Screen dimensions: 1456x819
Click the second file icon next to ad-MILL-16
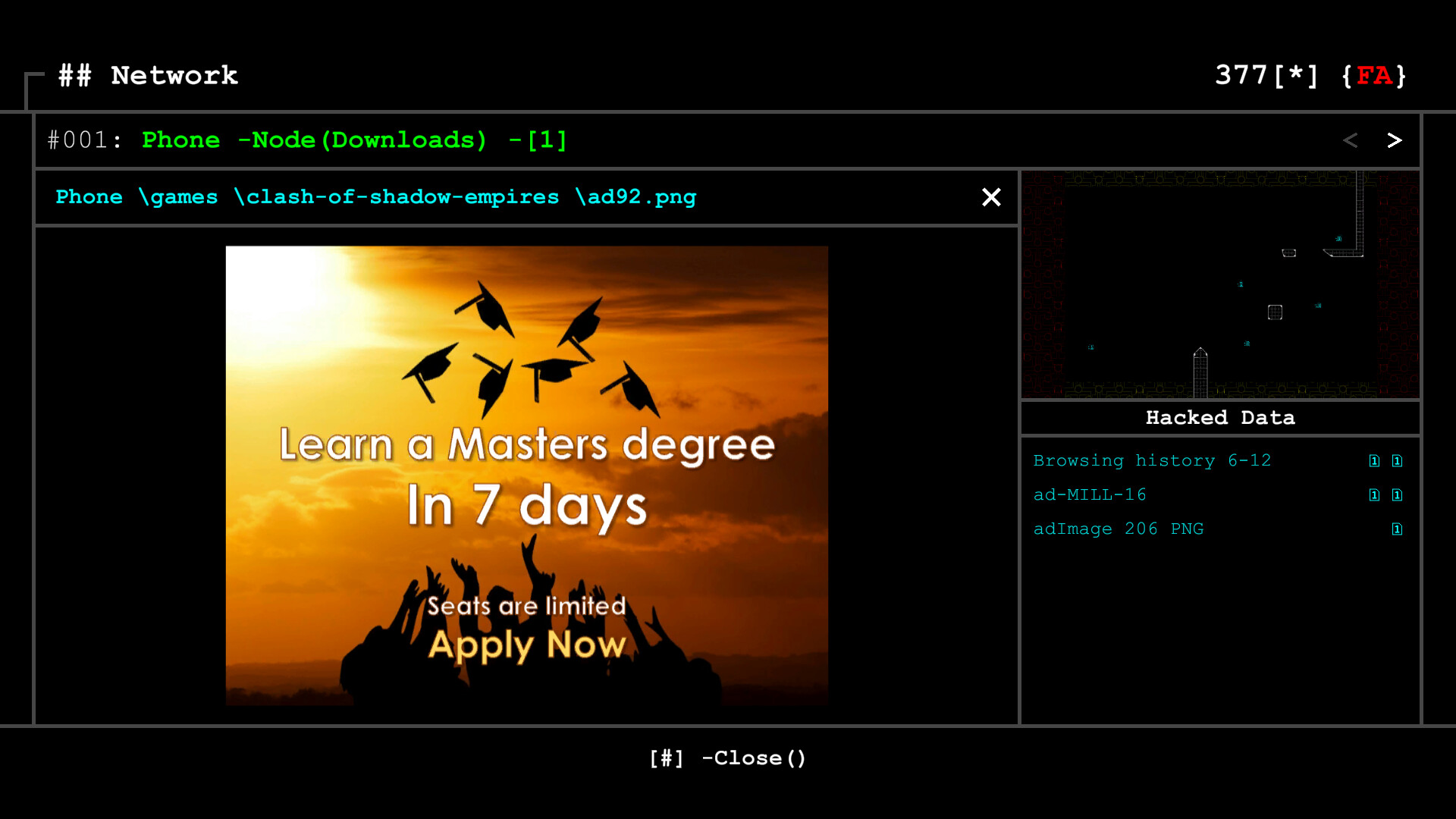(1398, 494)
